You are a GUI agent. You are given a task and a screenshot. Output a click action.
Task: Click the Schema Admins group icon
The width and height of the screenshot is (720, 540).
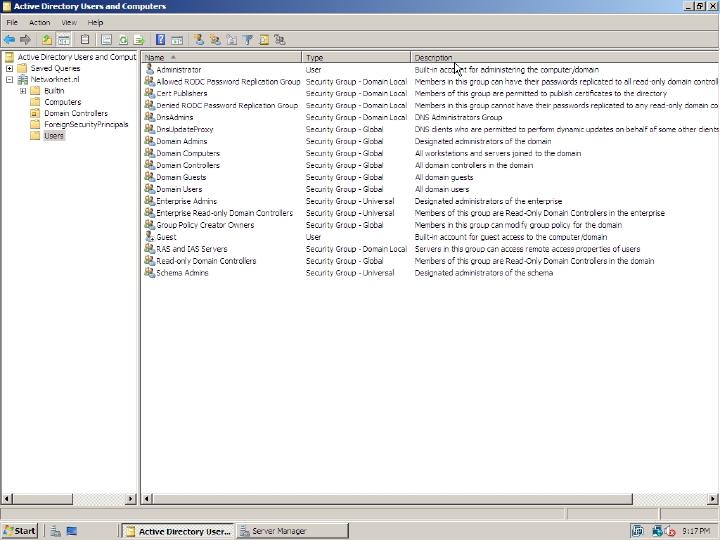149,272
